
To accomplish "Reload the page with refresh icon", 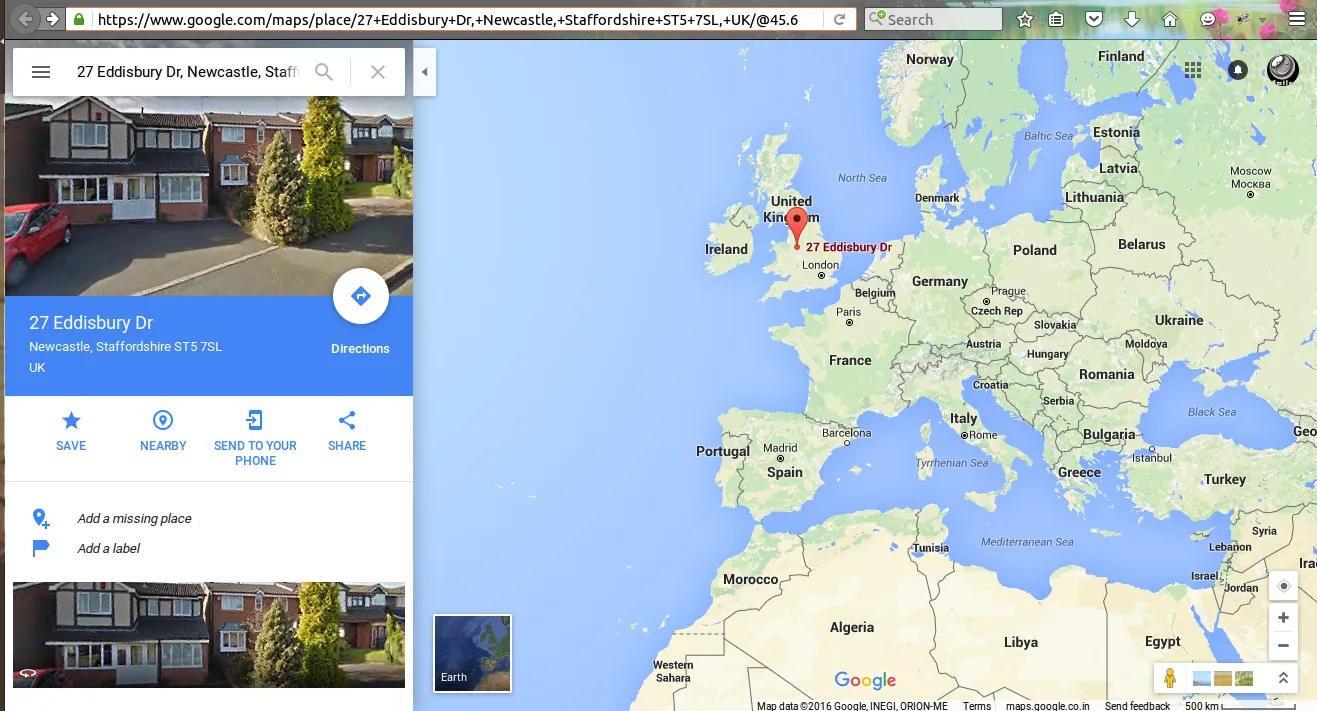I will coord(839,19).
